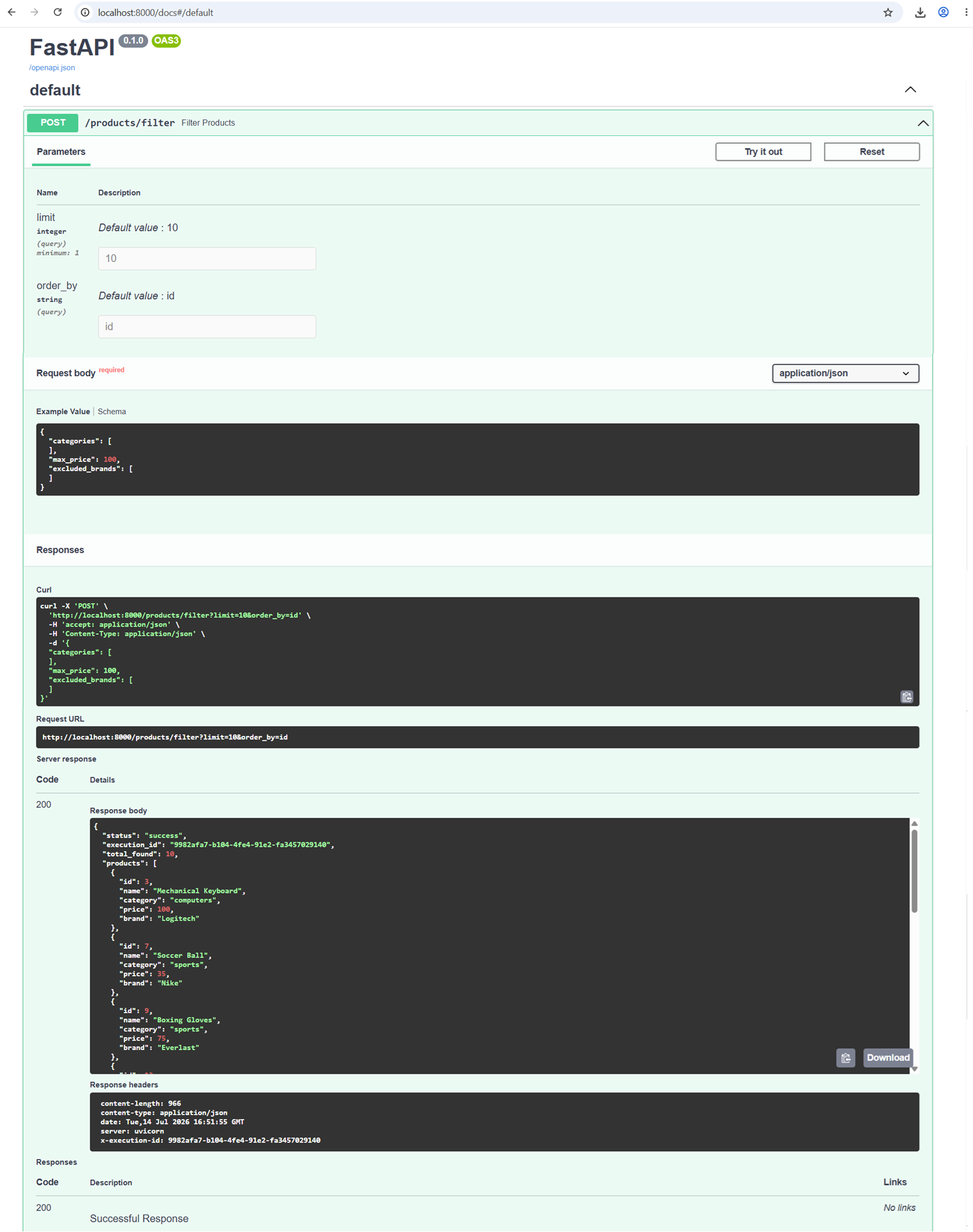View site information icon in address bar
Image resolution: width=973 pixels, height=1232 pixels.
click(x=85, y=12)
